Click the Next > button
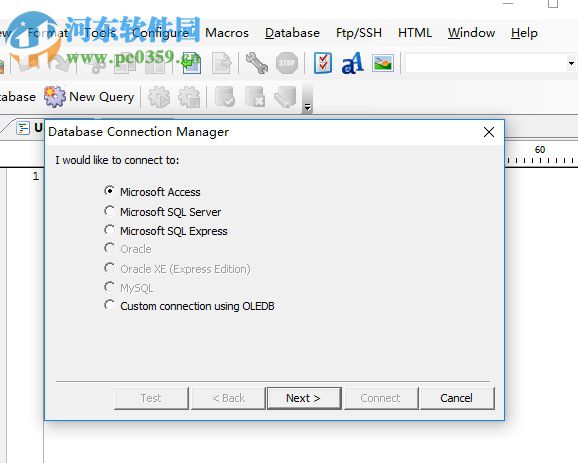This screenshot has height=463, width=578. (304, 398)
